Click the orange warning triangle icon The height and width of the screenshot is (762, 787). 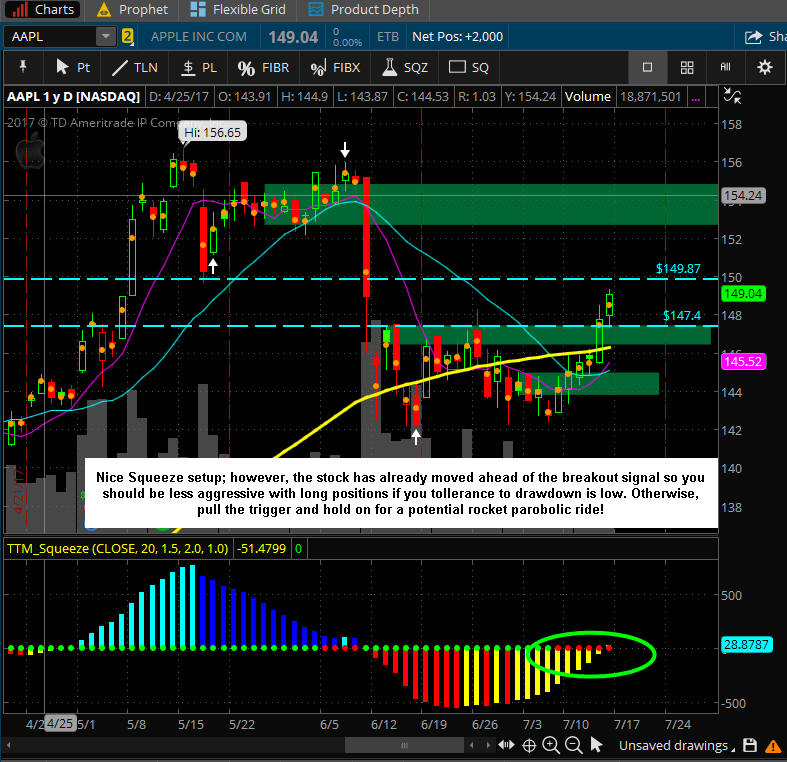click(772, 746)
